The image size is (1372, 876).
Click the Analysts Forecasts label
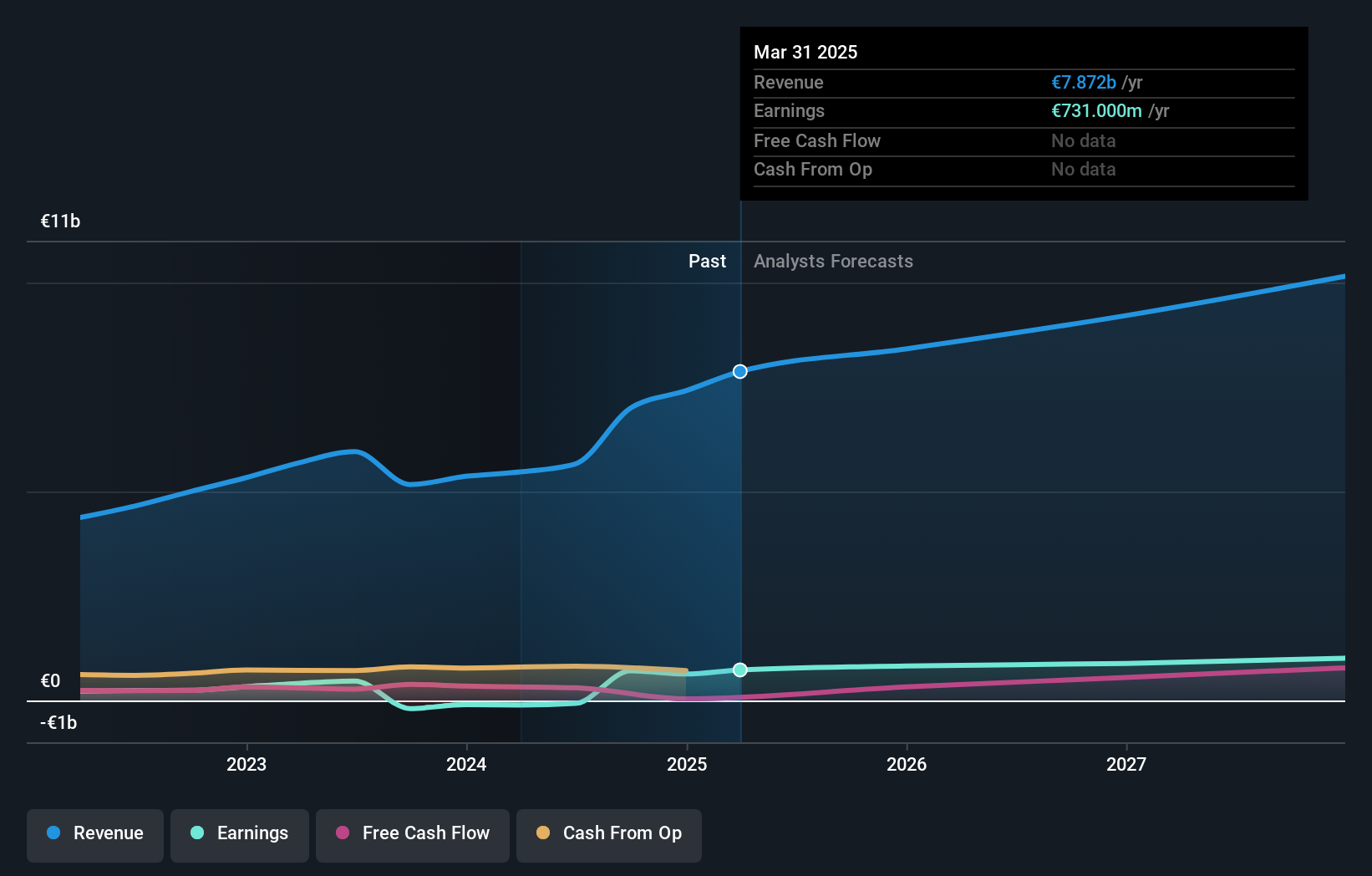833,261
